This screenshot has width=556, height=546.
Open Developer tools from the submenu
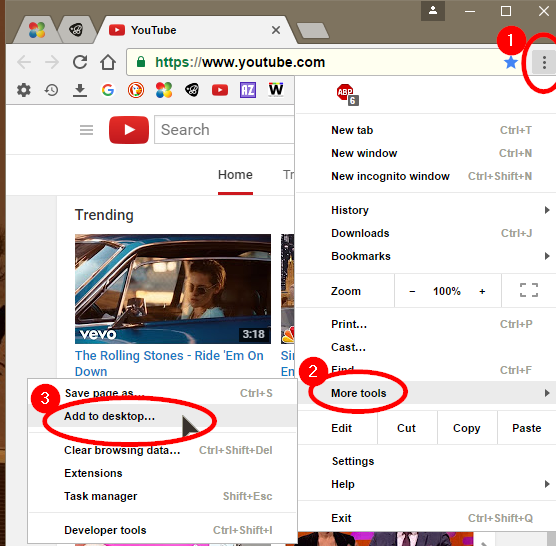click(162, 530)
